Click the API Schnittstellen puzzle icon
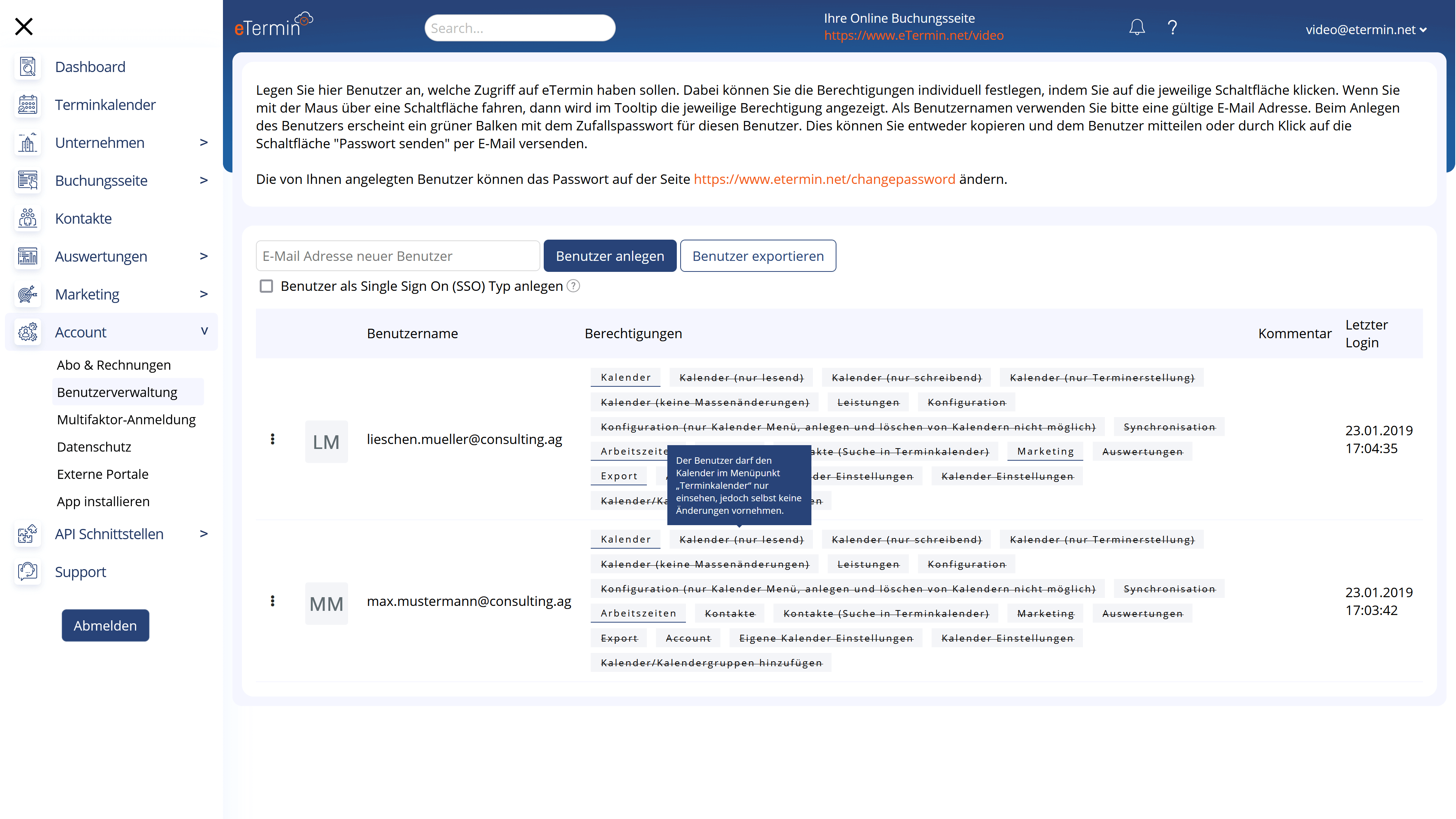Image resolution: width=1456 pixels, height=819 pixels. click(27, 533)
